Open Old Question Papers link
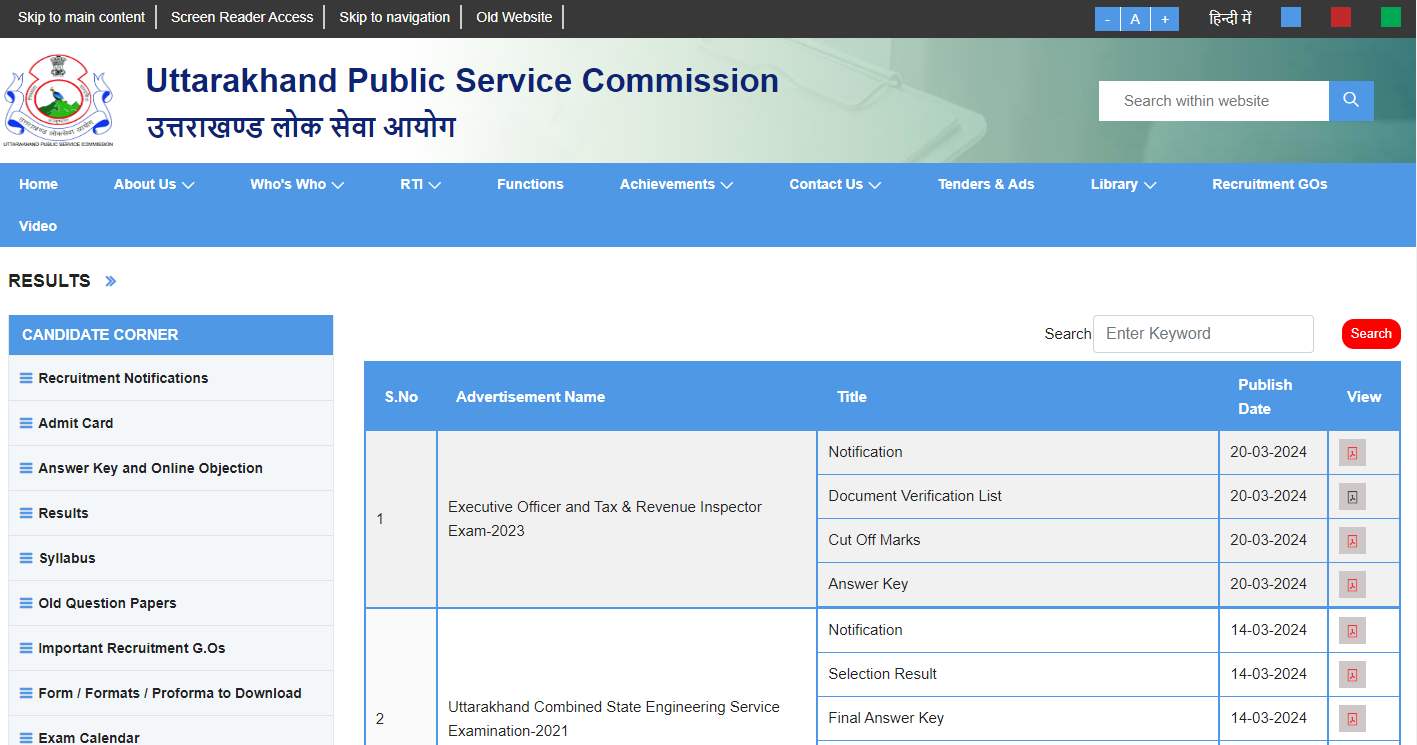Screen dimensions: 1417x745 (107, 603)
